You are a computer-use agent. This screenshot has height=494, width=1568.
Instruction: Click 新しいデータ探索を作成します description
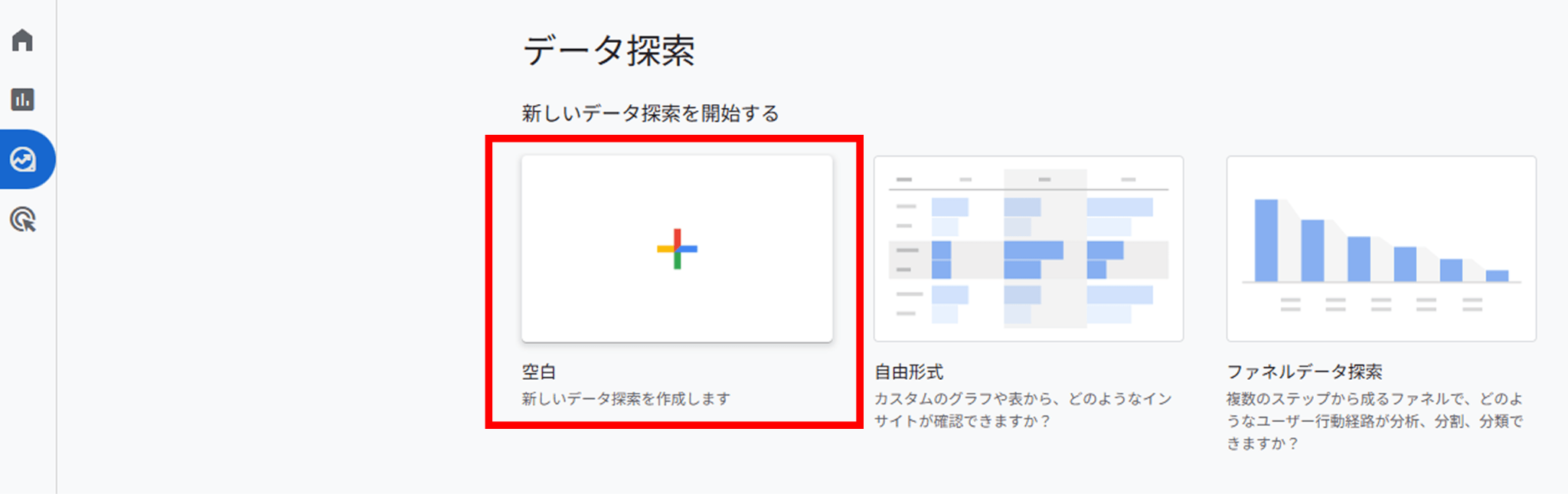[626, 399]
